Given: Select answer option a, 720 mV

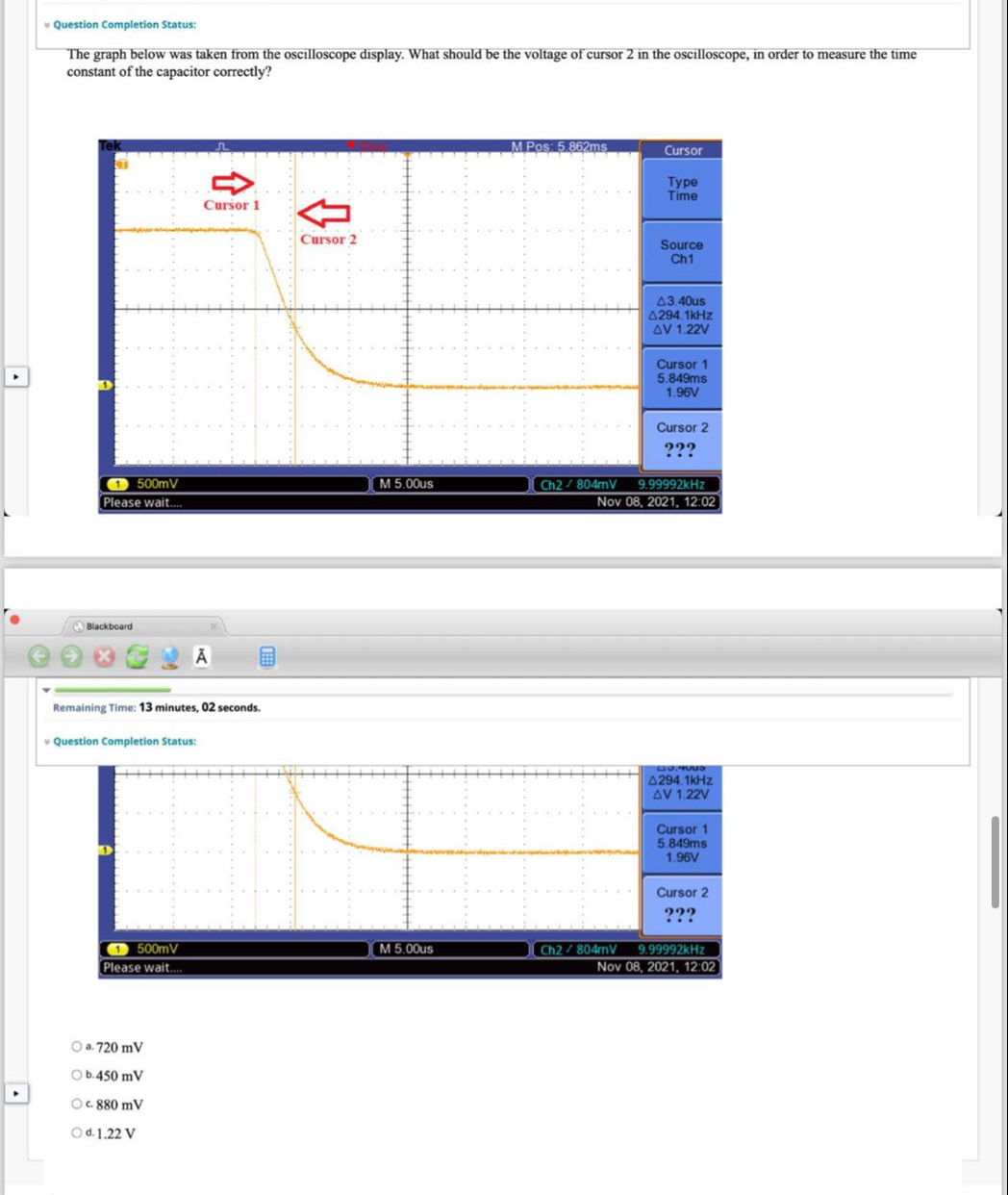Looking at the screenshot, I should (77, 1046).
